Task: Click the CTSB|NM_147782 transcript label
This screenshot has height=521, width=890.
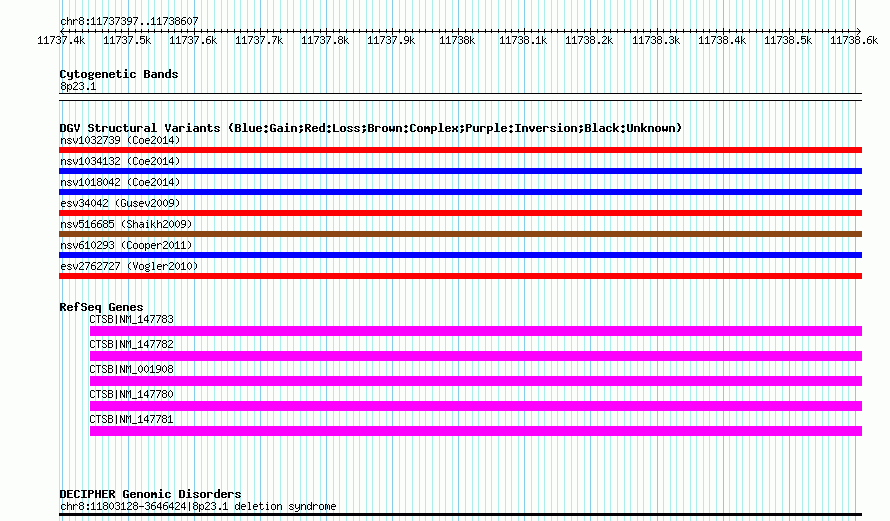Action: [132, 344]
